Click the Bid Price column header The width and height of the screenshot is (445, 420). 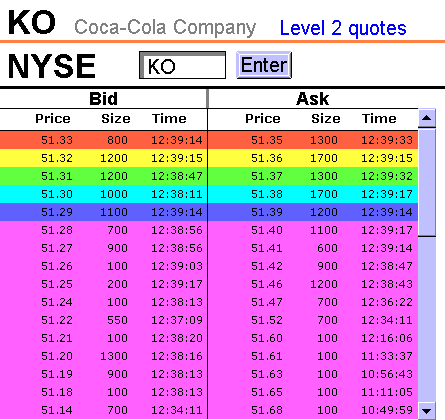pos(53,119)
